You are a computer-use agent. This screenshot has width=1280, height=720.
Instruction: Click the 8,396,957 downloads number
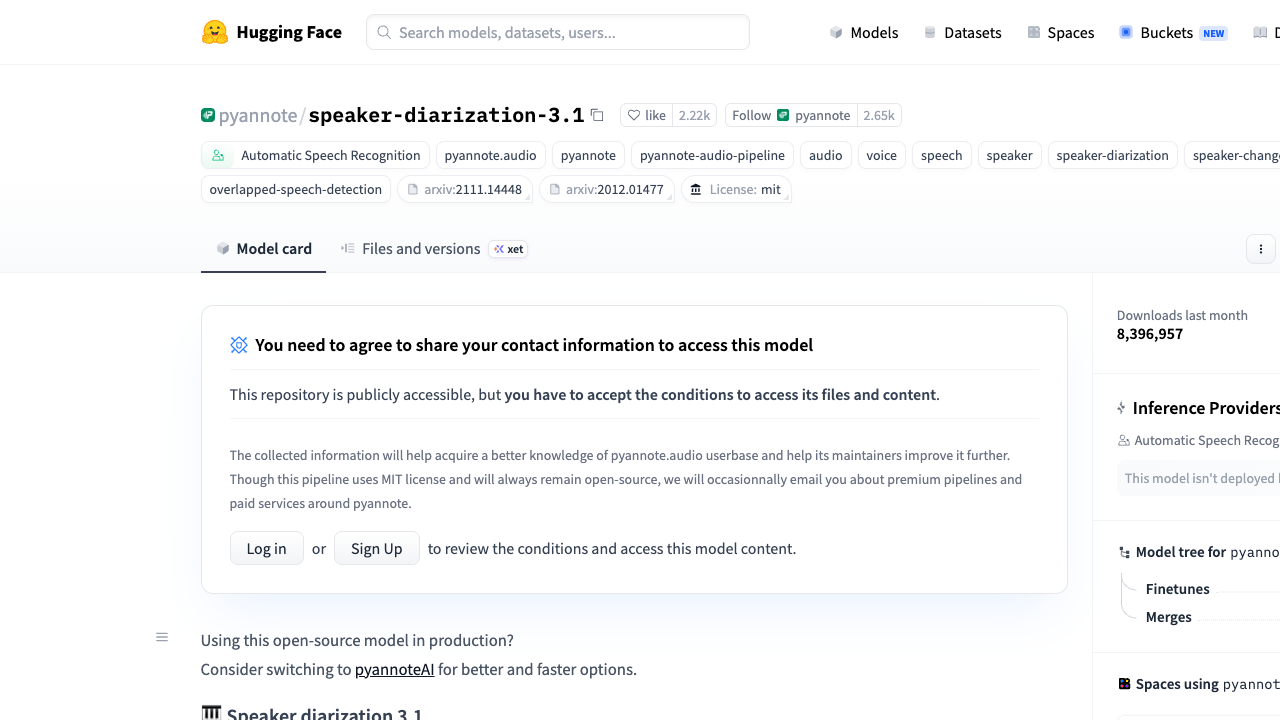tap(1150, 334)
